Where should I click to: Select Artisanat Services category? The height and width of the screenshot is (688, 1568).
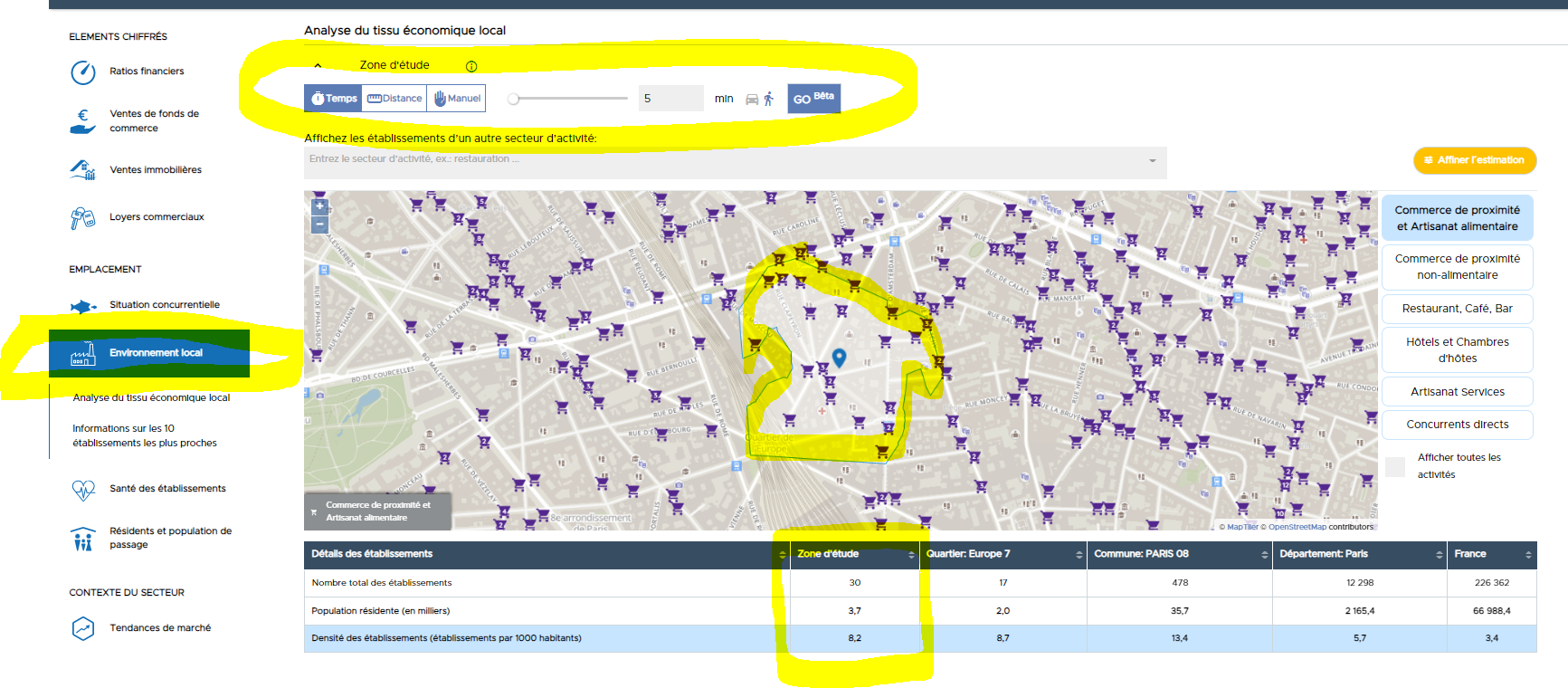[x=1457, y=392]
